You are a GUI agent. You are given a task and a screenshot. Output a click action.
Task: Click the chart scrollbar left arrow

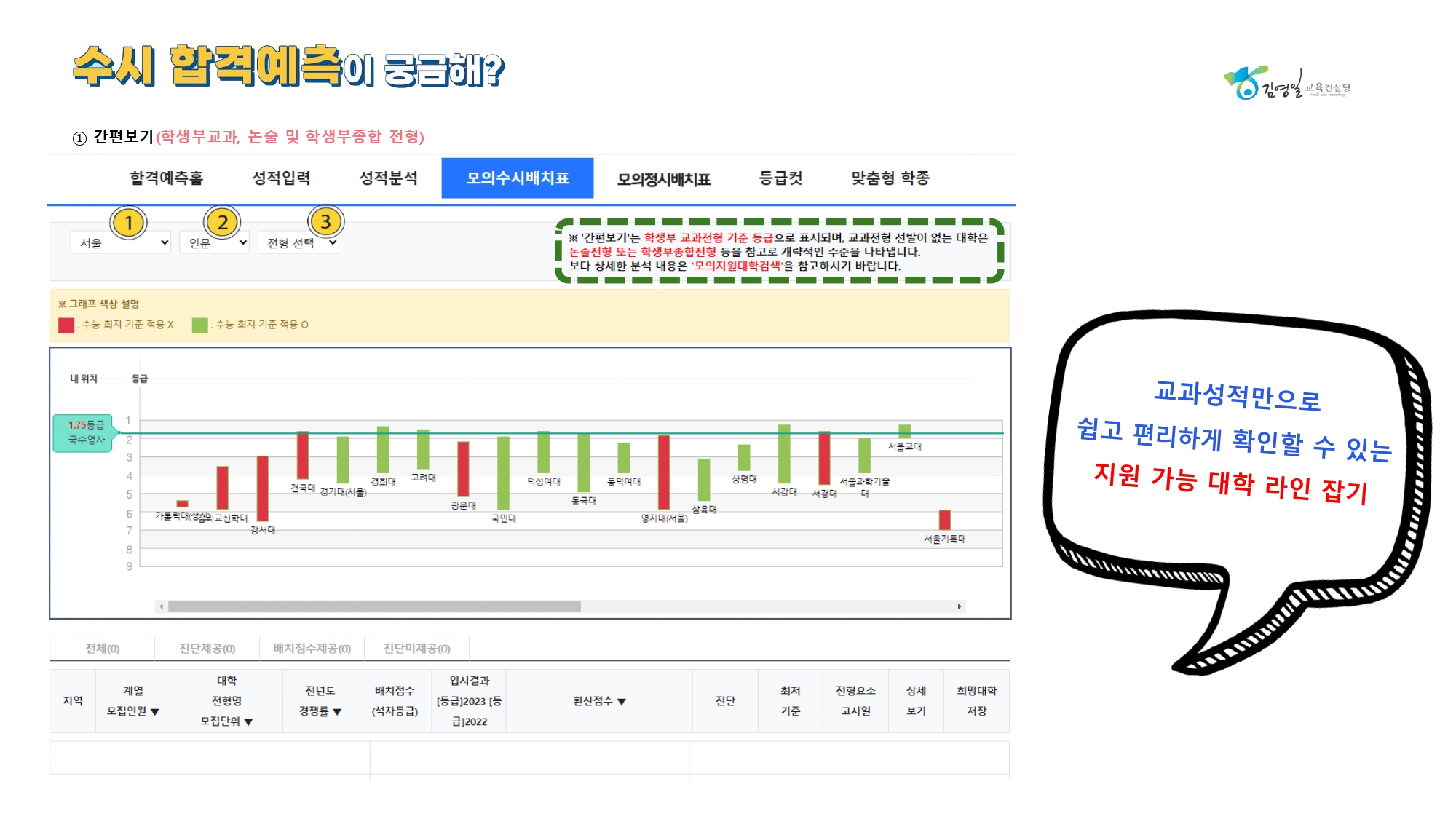tap(161, 606)
